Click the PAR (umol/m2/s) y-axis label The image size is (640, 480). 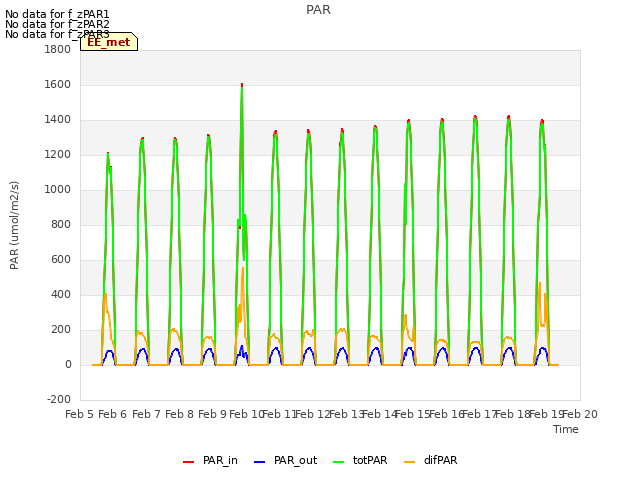[x=14, y=225]
